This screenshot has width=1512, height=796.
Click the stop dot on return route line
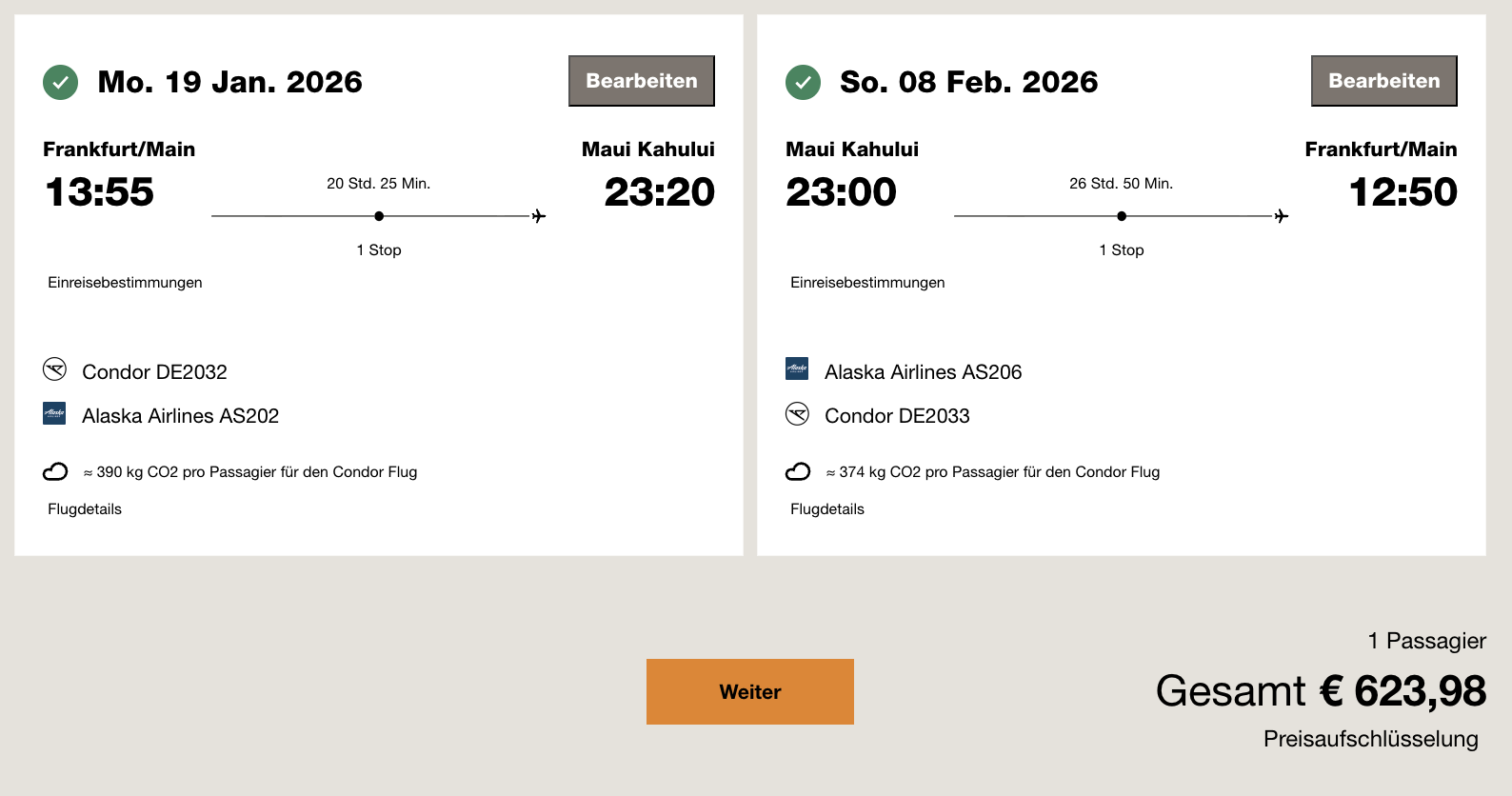[1122, 216]
